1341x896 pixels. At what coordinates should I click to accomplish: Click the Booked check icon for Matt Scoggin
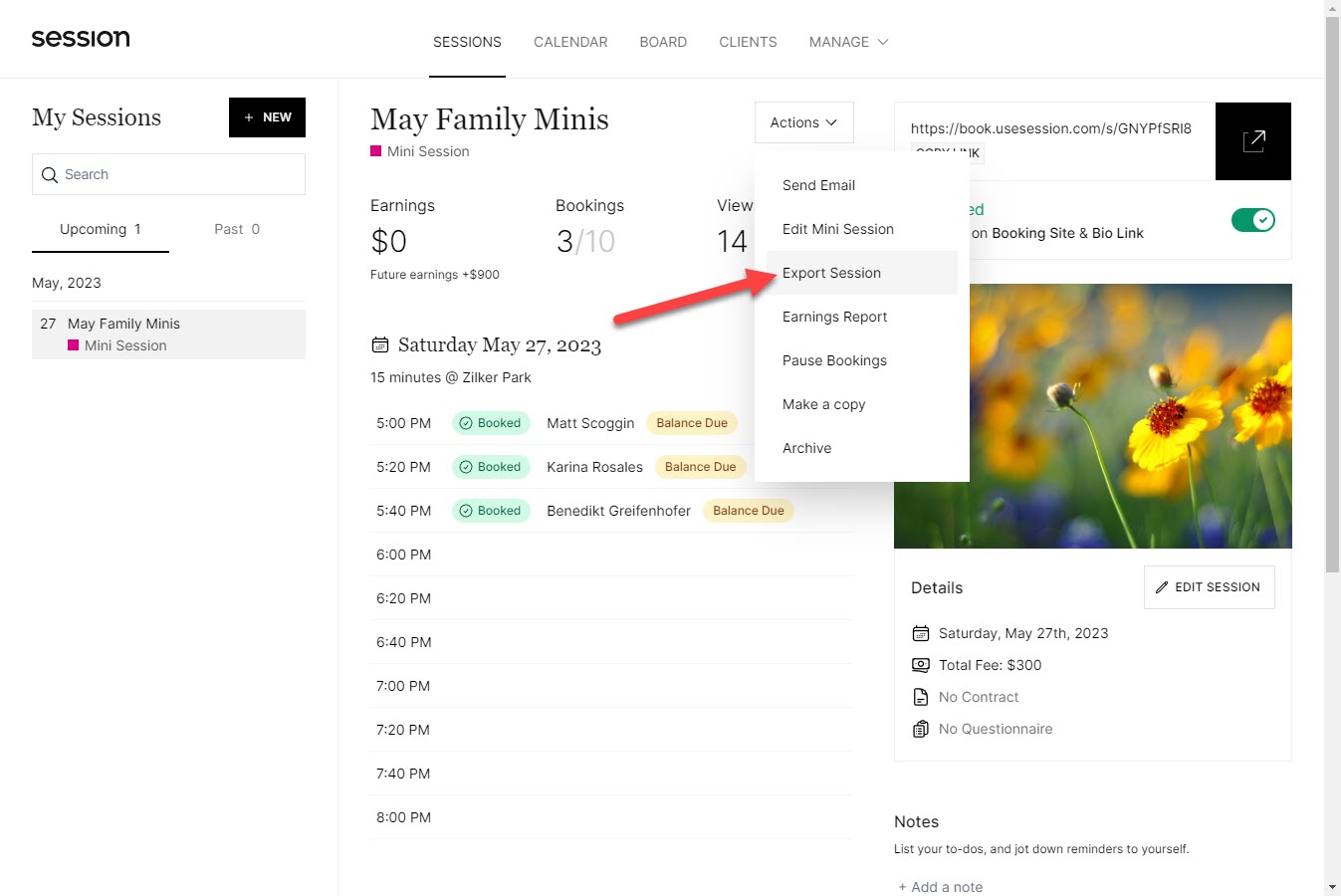click(466, 423)
